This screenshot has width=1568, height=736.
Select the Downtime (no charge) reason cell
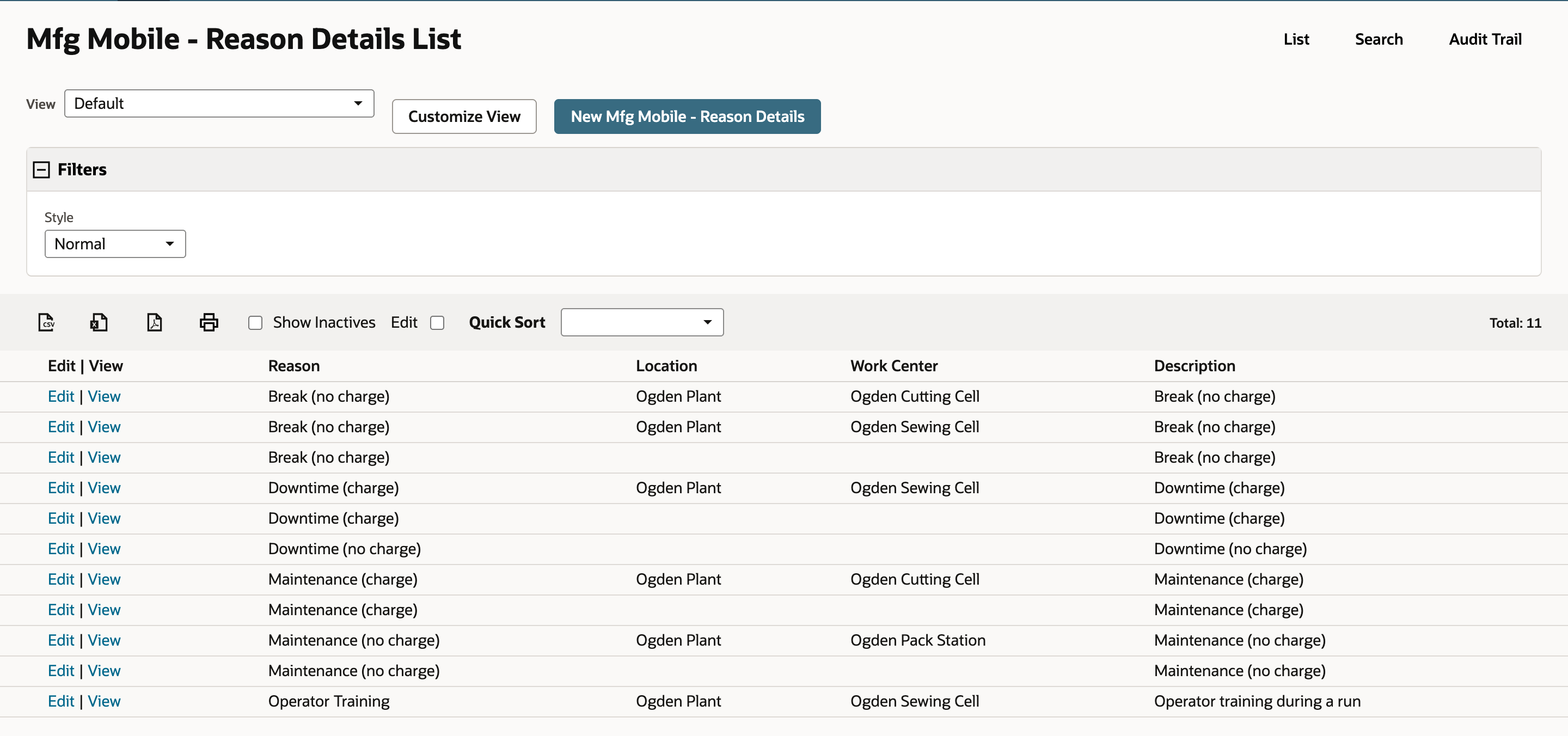345,549
